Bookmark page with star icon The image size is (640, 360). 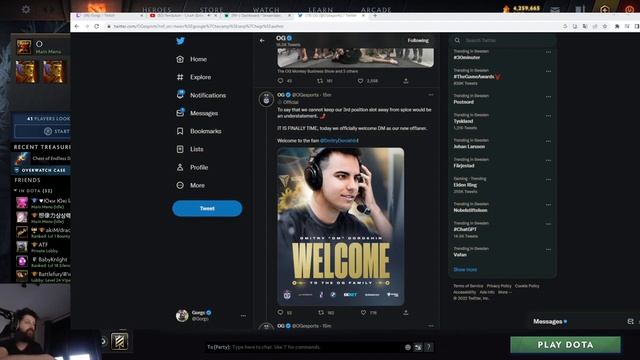[605, 26]
